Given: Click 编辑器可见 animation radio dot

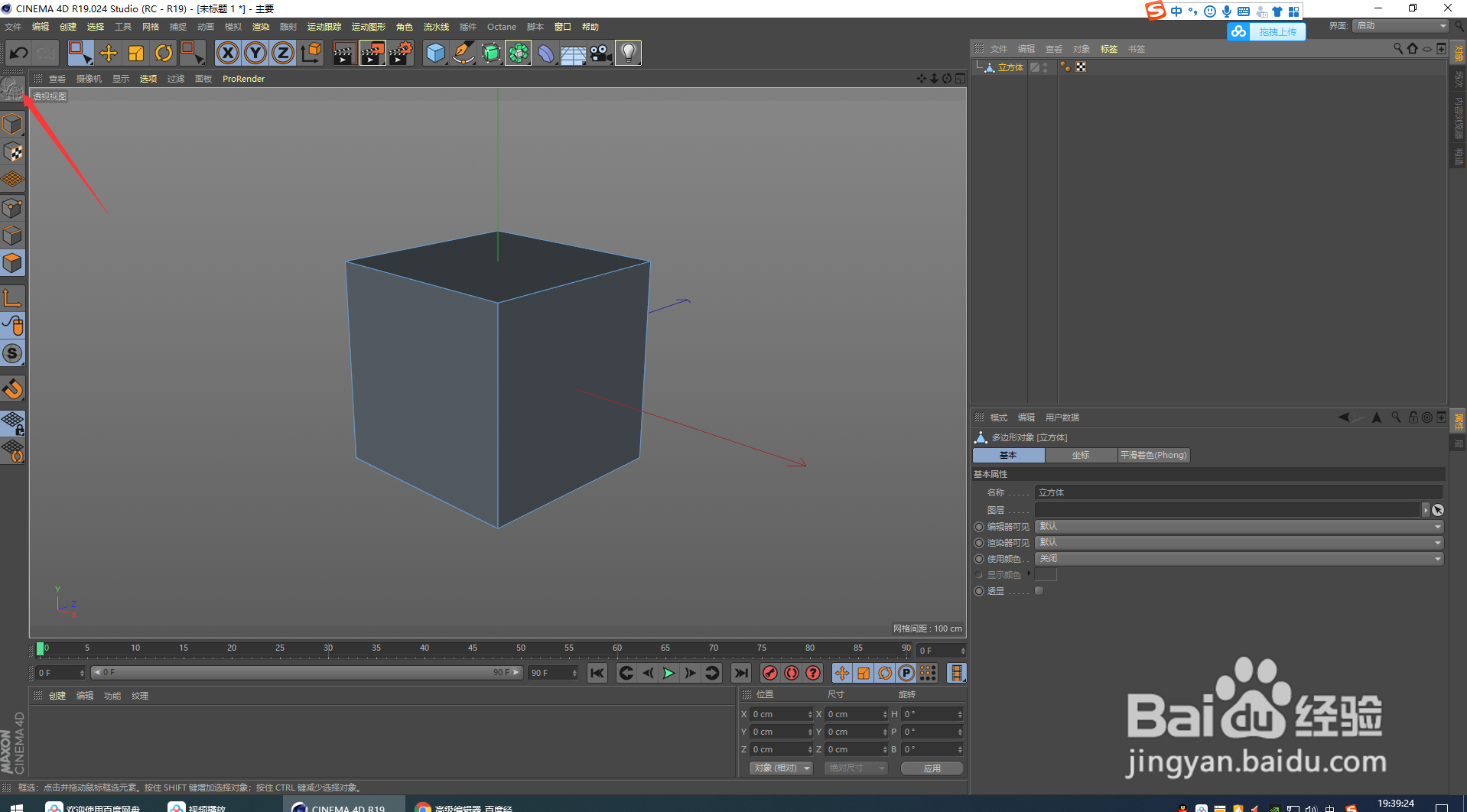Looking at the screenshot, I should 979,527.
